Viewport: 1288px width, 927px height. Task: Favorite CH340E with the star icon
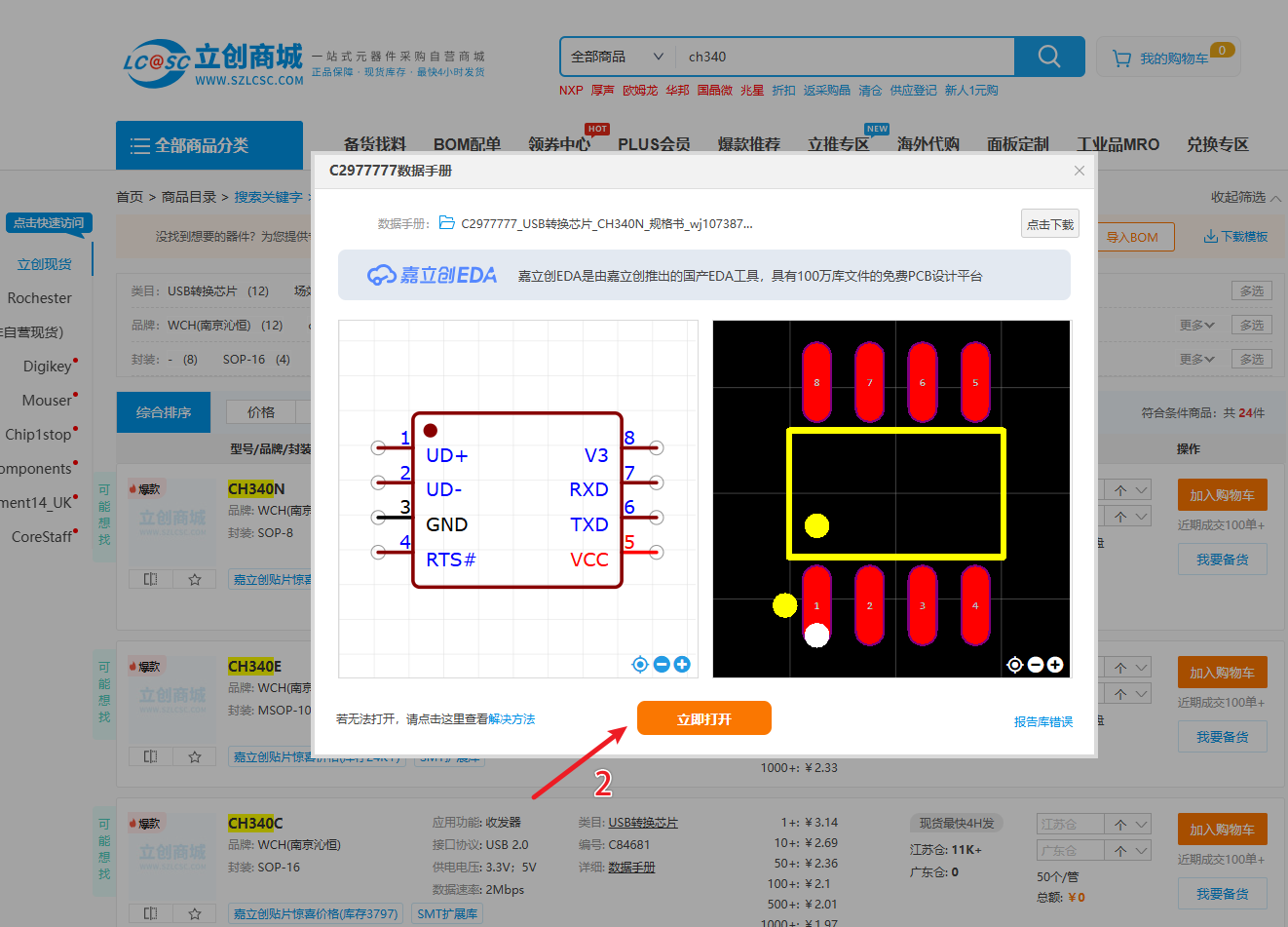pyautogui.click(x=195, y=756)
